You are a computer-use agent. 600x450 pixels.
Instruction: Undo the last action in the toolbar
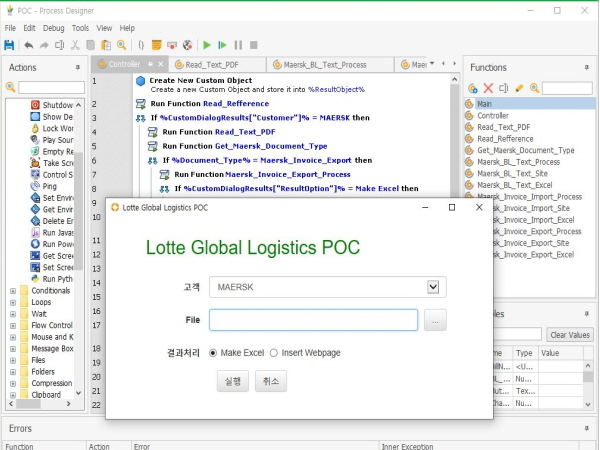tap(29, 45)
